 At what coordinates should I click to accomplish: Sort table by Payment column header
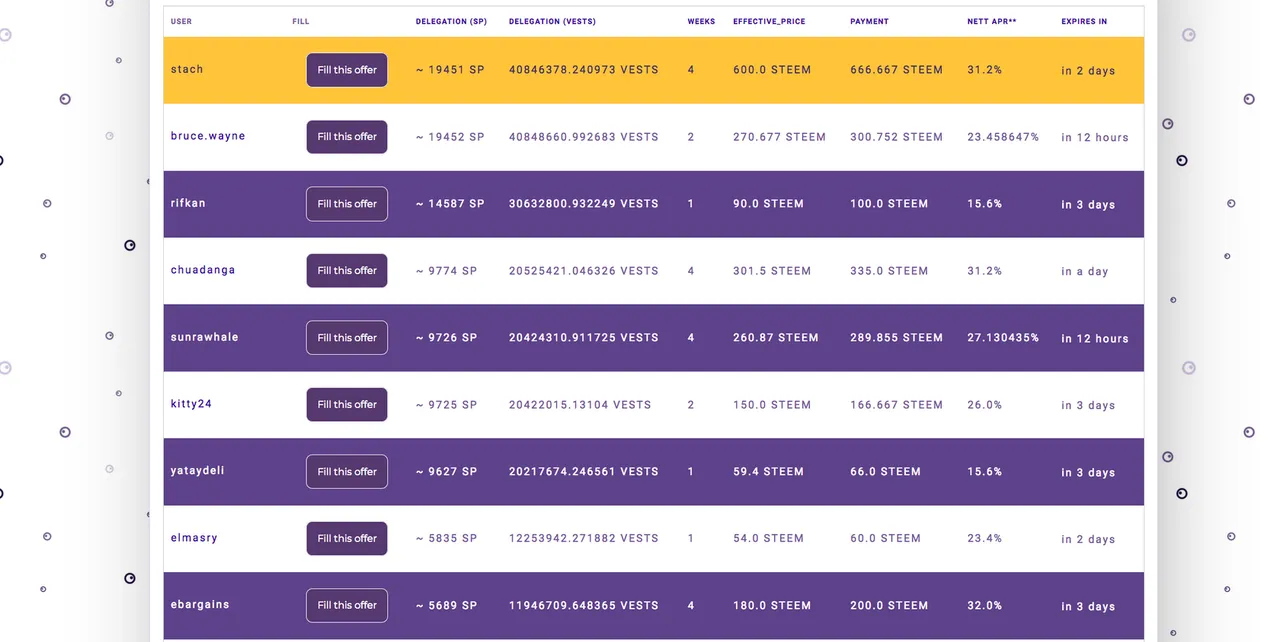point(869,21)
